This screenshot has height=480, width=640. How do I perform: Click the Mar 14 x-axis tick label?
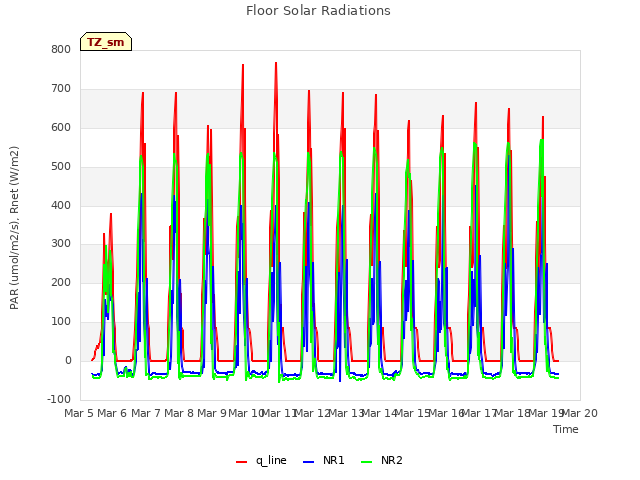380,413
